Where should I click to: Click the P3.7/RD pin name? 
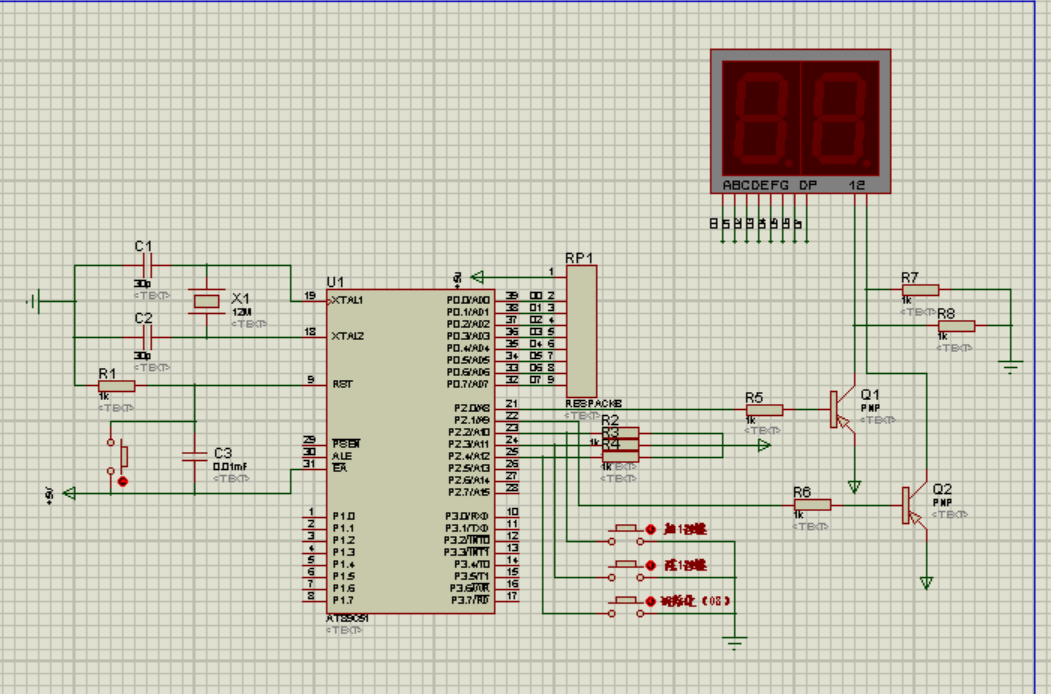pos(470,600)
